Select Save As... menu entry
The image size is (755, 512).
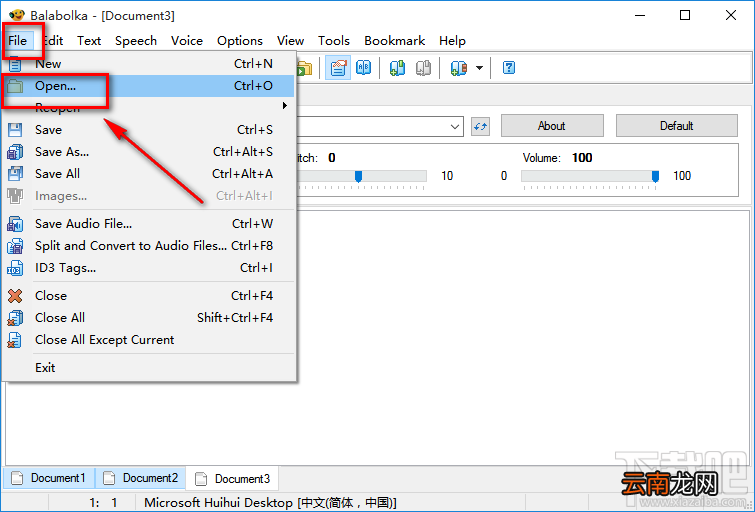149,152
